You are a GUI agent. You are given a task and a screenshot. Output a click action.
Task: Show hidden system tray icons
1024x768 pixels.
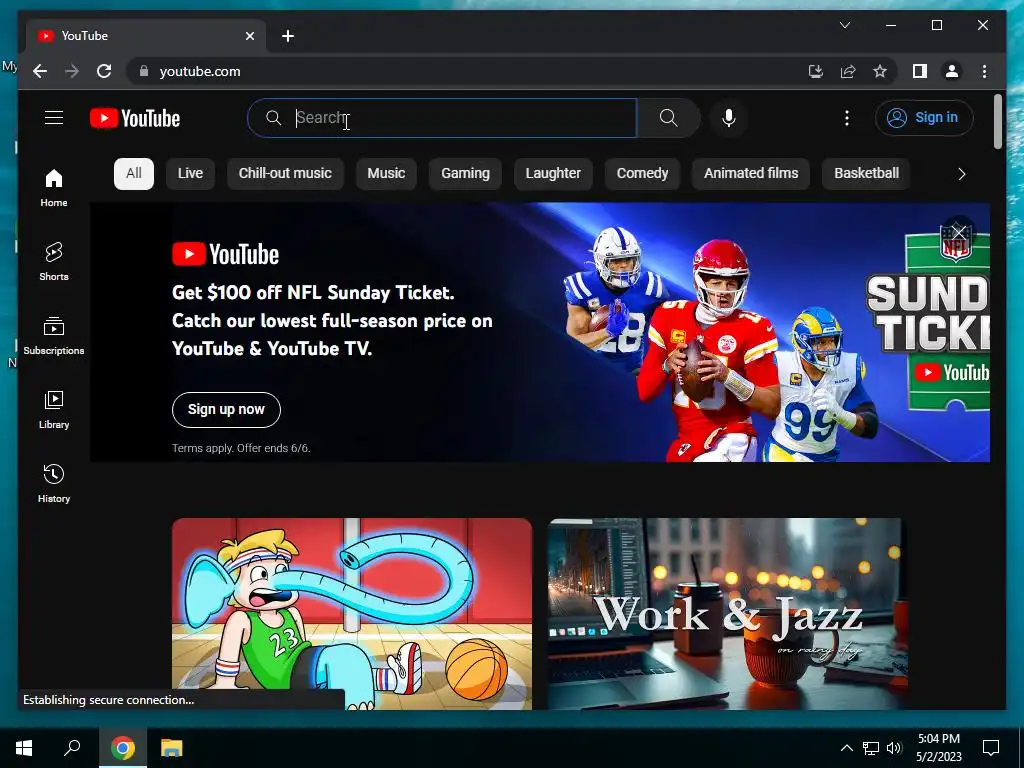coord(846,748)
